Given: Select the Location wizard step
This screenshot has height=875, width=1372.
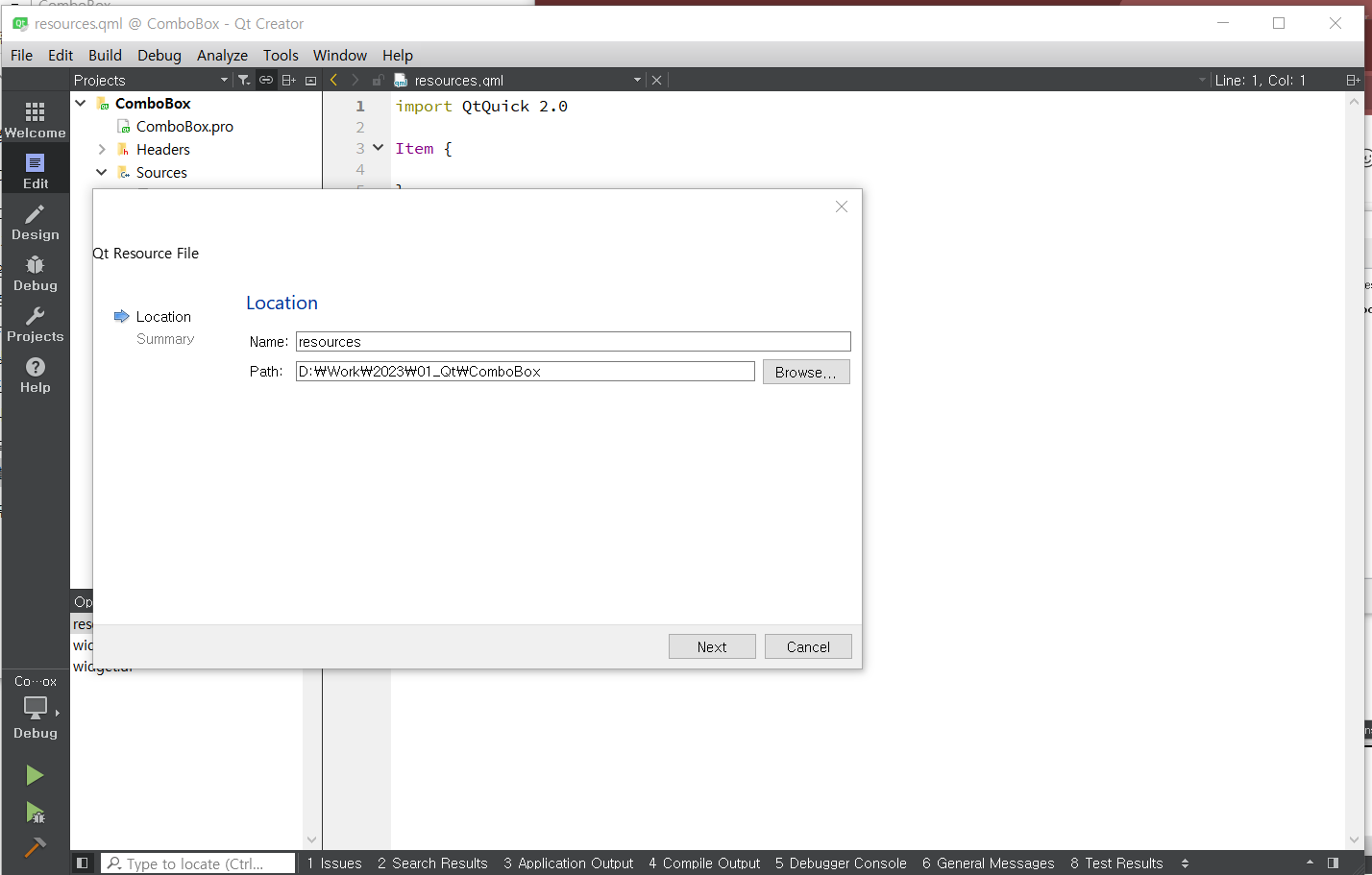Looking at the screenshot, I should tap(163, 316).
